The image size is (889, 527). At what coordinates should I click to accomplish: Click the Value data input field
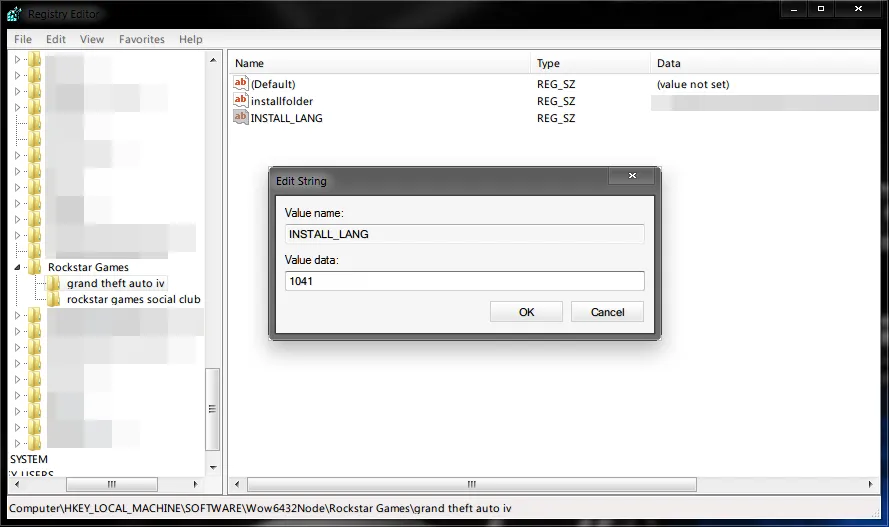464,281
